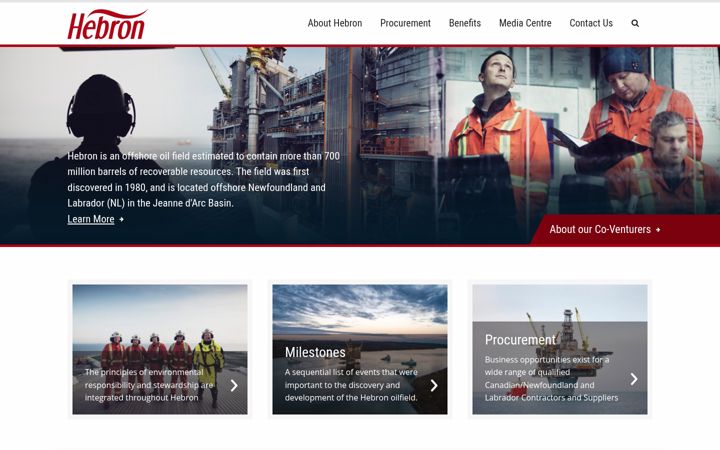
Task: Open the About Hebron menu
Action: click(x=335, y=23)
